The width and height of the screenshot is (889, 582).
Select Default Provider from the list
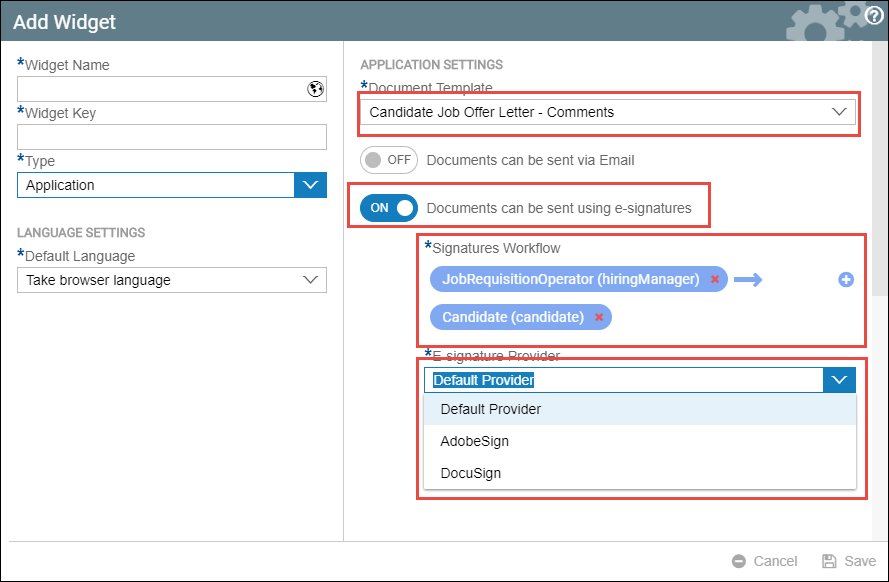click(x=490, y=409)
